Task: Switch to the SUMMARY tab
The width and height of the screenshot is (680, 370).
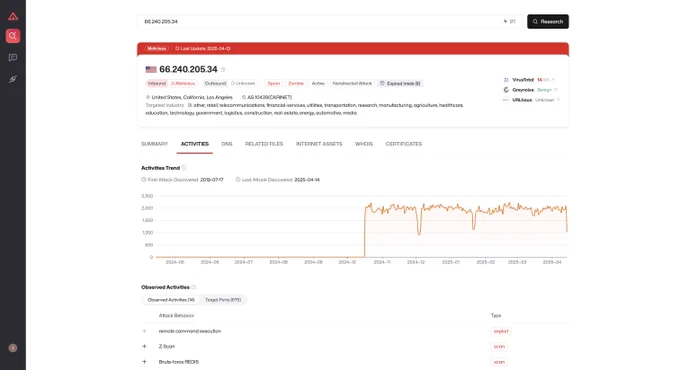Action: click(x=154, y=144)
